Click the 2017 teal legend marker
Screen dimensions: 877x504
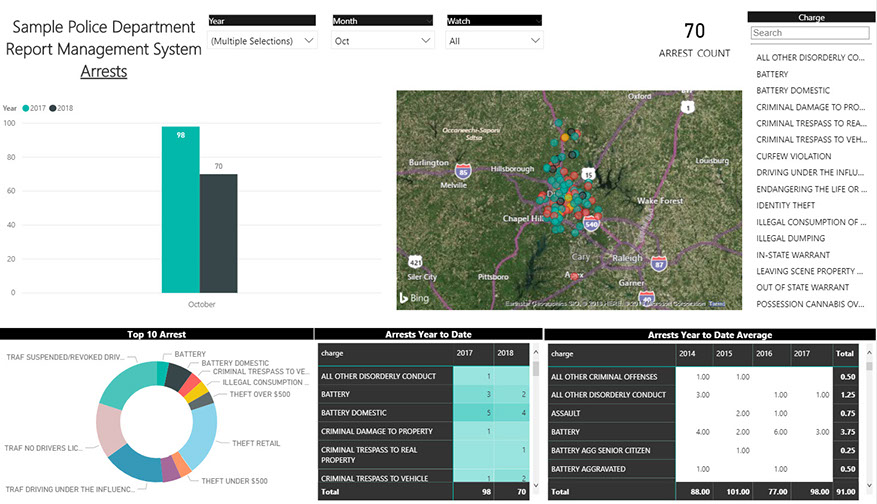point(24,108)
